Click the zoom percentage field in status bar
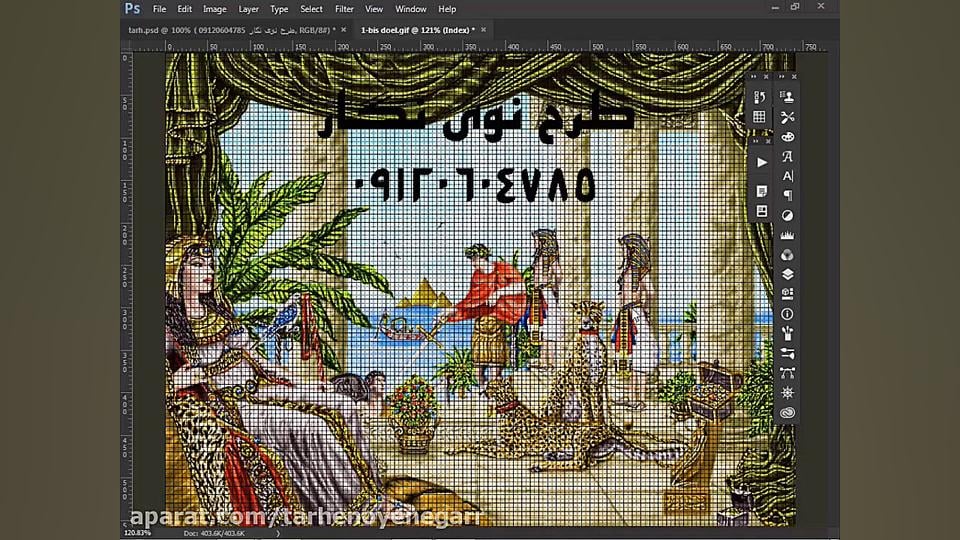960x540 pixels. [136, 533]
